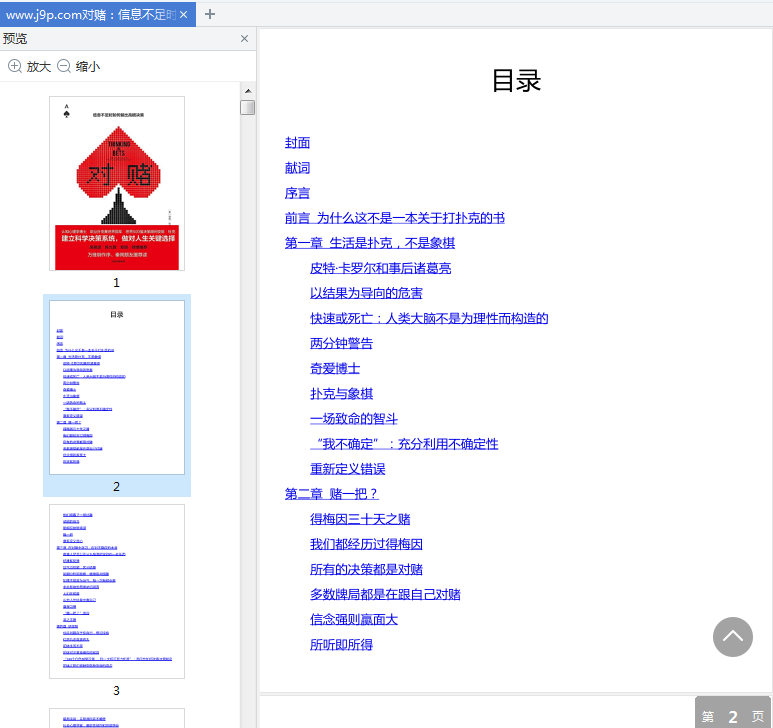The width and height of the screenshot is (773, 728).
Task: Open a new tab with the plus icon
Action: 210,14
